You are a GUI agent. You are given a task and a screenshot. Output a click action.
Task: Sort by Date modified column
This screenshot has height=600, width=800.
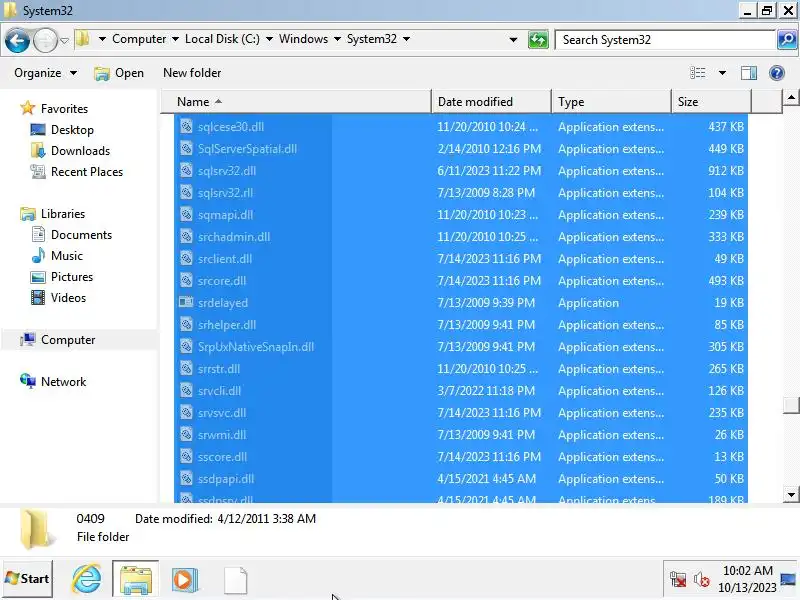(x=491, y=102)
